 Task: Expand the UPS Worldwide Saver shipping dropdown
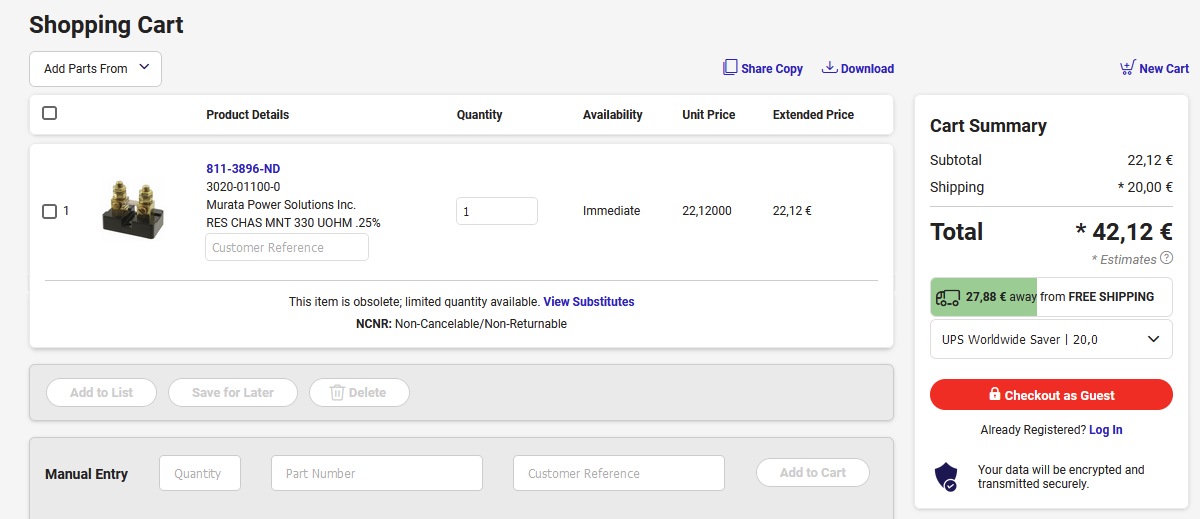coord(1051,339)
